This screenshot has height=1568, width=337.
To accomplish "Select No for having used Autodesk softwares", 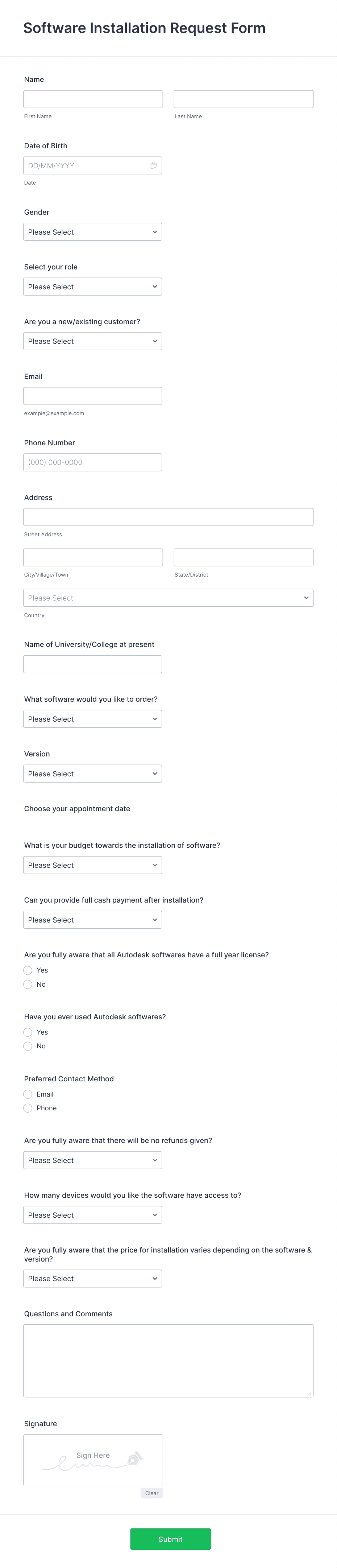I will 28,1046.
